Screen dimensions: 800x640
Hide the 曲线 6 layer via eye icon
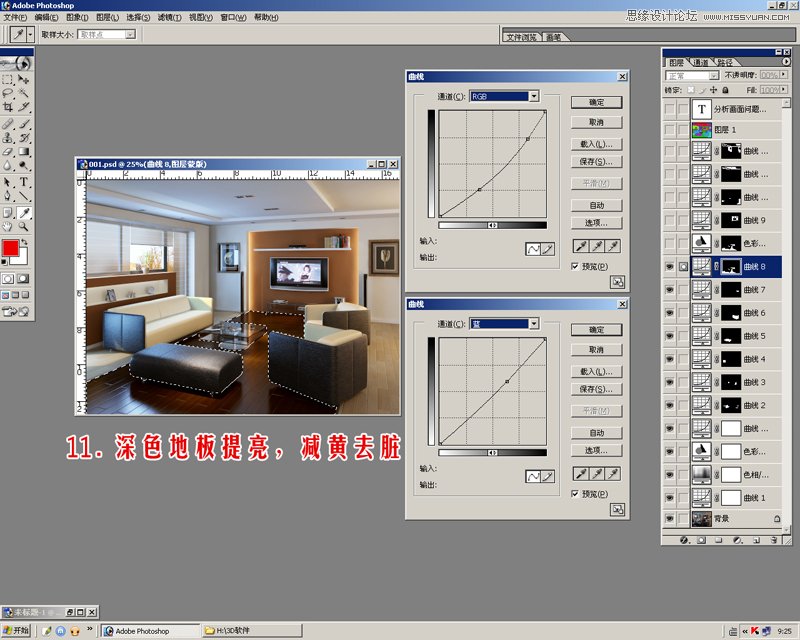coord(669,313)
